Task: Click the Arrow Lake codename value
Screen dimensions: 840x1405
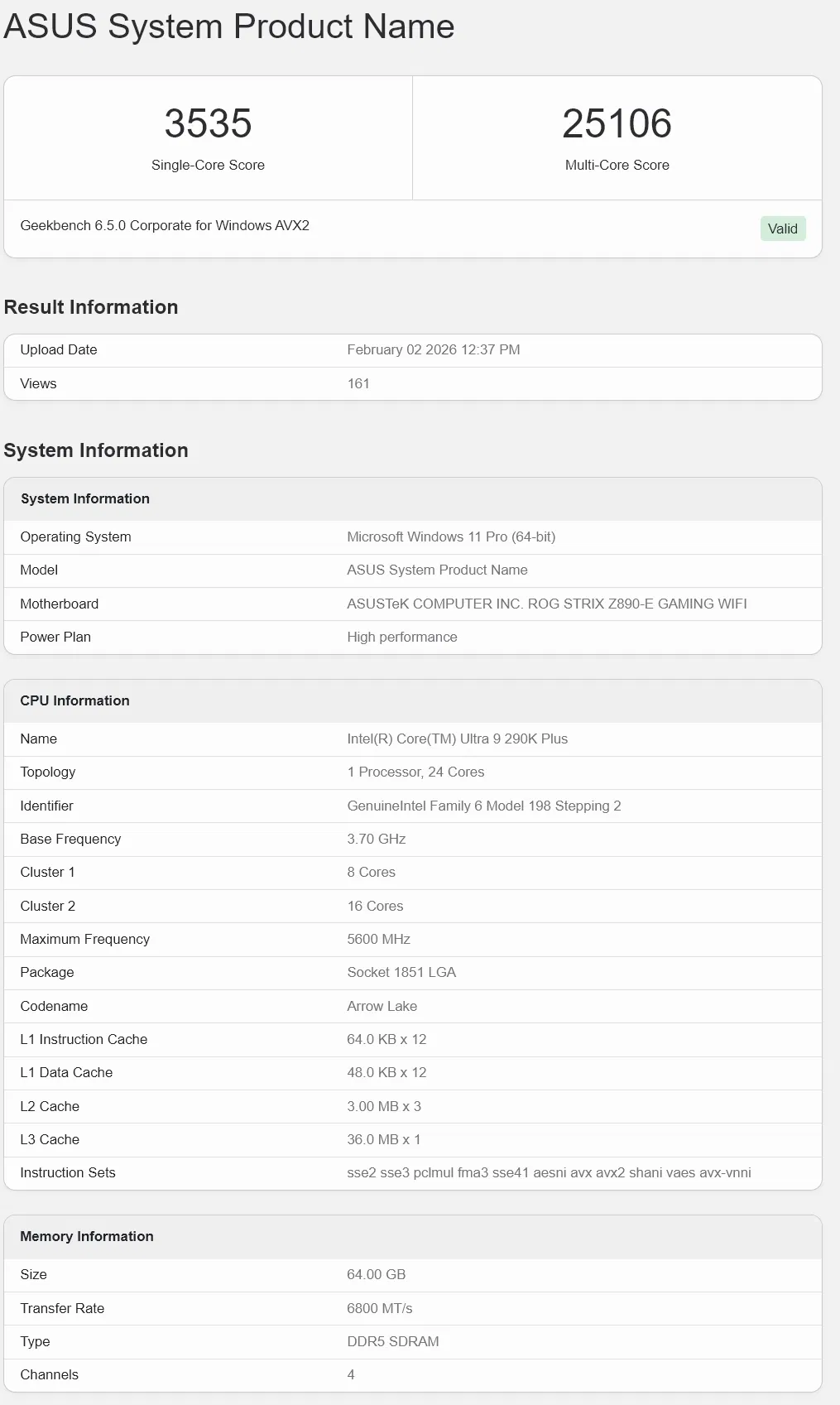Action: [x=382, y=1006]
